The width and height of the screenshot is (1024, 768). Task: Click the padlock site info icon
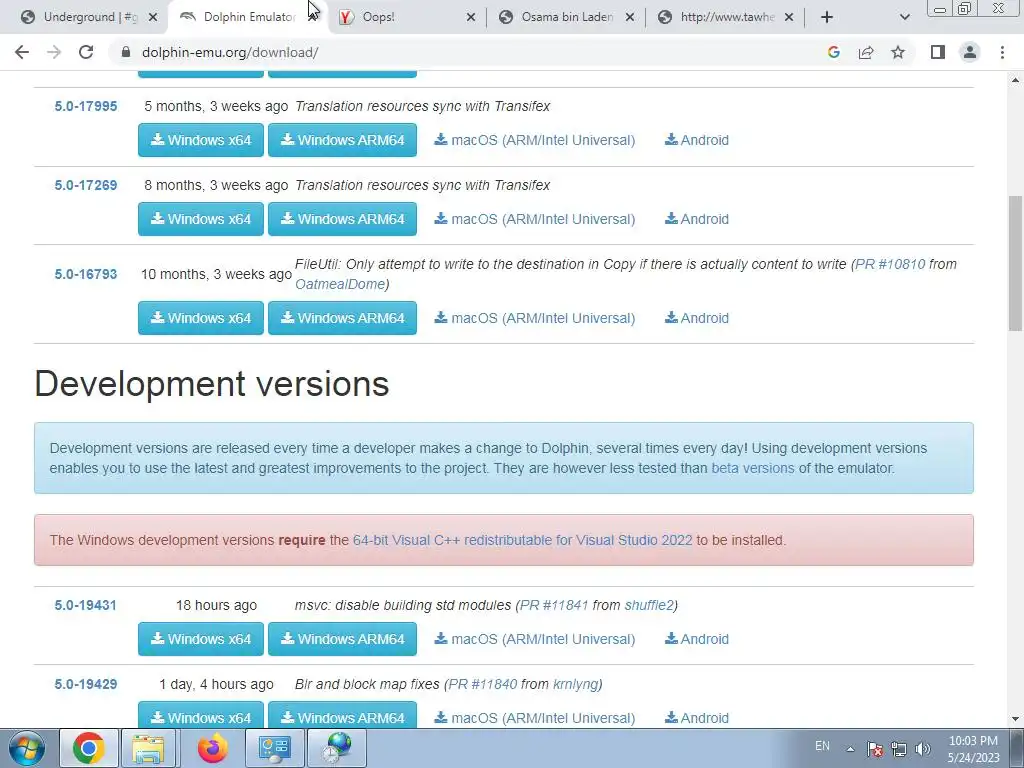coord(126,52)
